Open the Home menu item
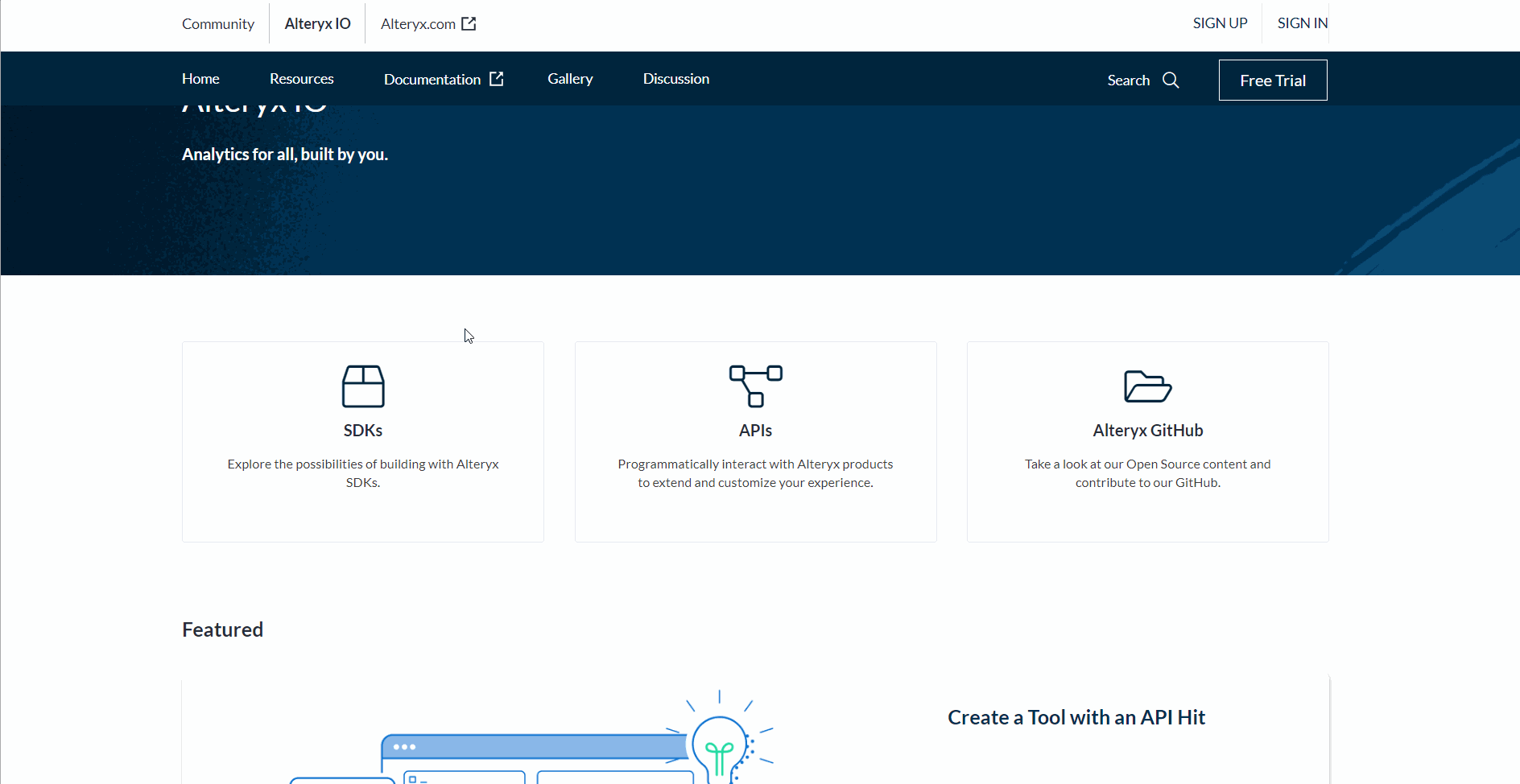This screenshot has height=784, width=1520. coord(201,79)
